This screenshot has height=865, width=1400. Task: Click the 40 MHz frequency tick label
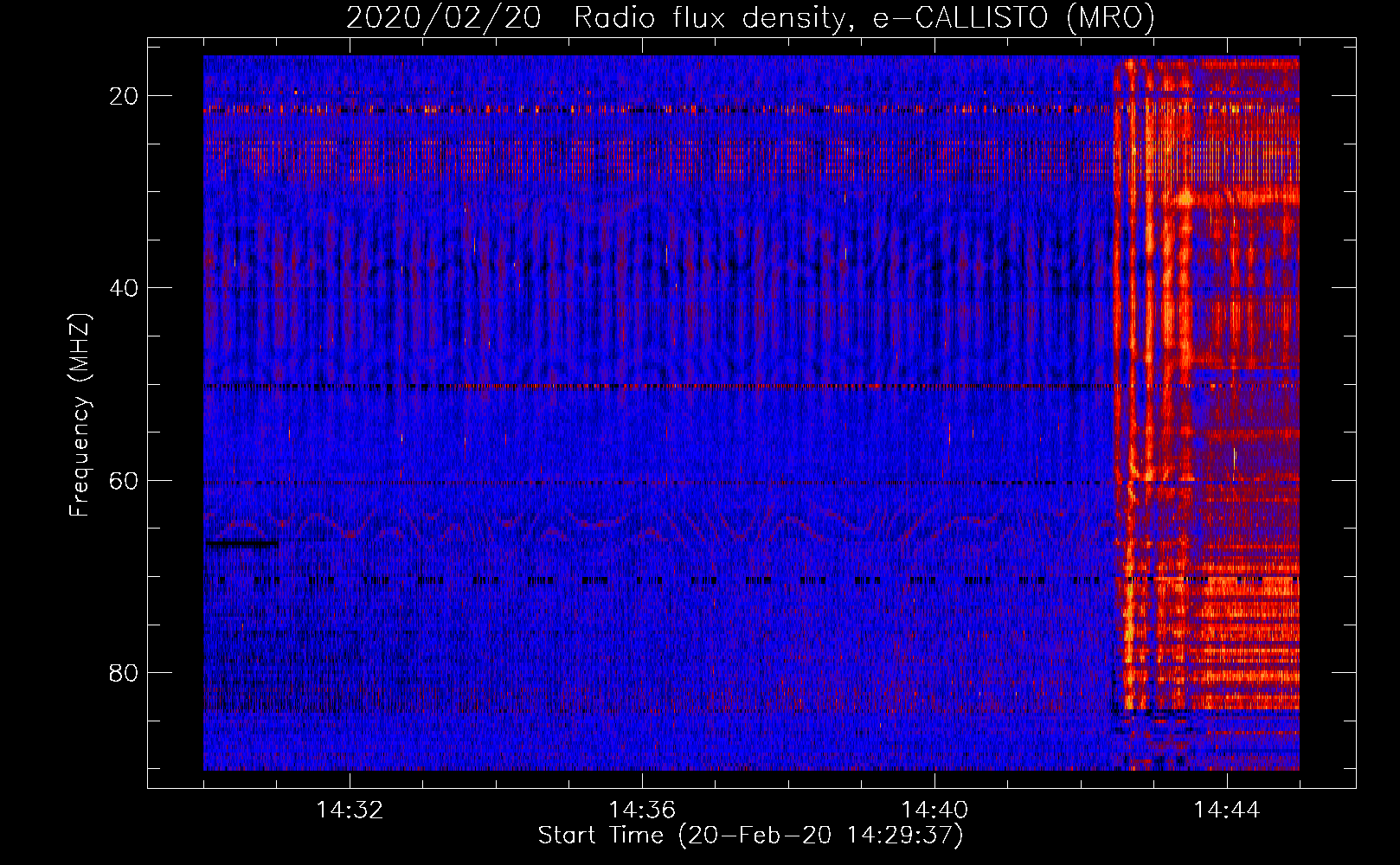click(124, 288)
